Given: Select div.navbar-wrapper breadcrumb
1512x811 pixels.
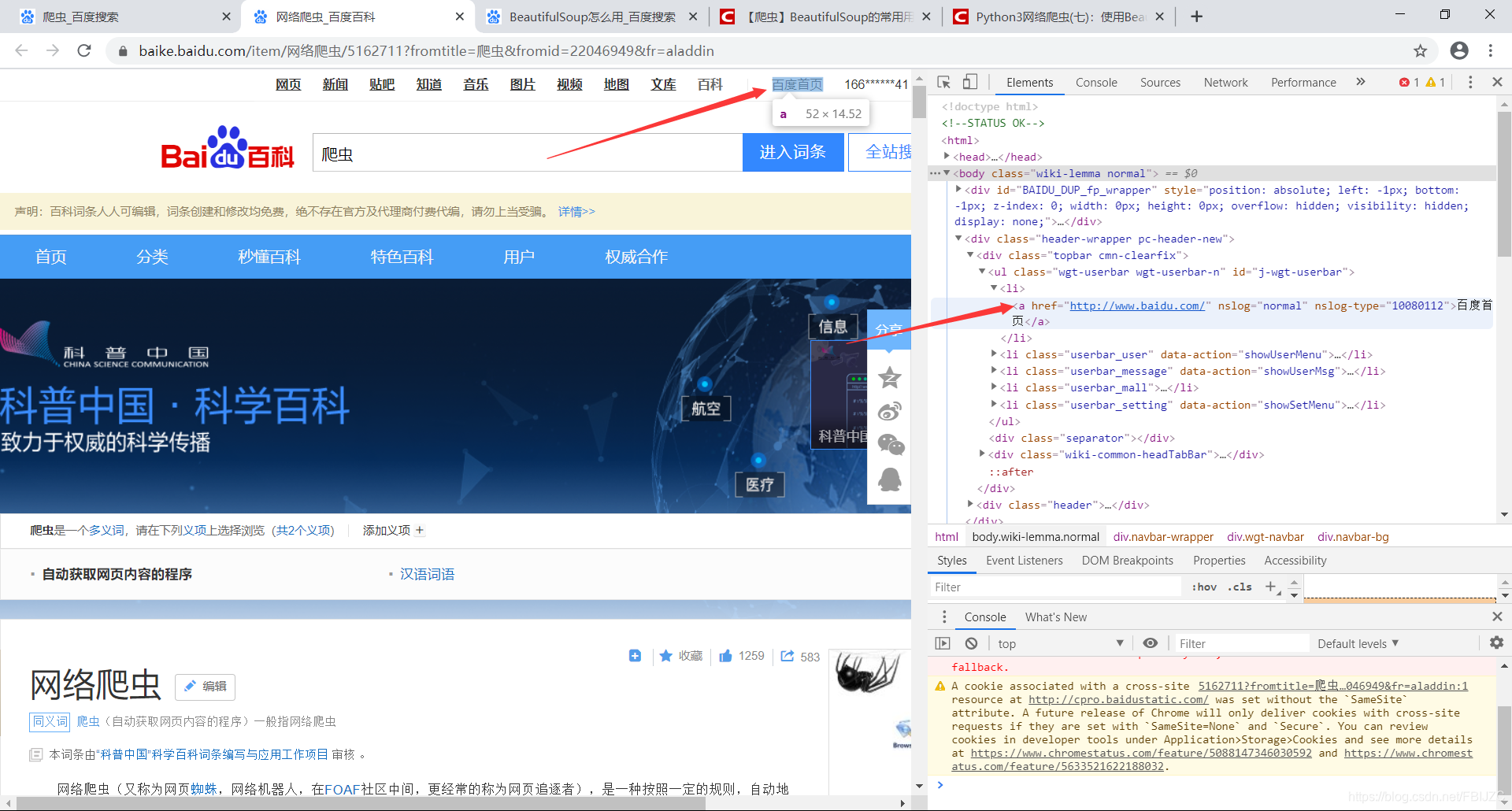Looking at the screenshot, I should (x=1163, y=536).
